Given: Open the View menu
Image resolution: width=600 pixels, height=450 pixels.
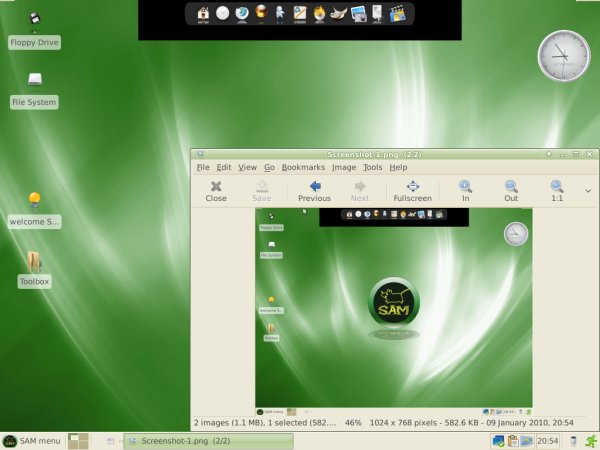Looking at the screenshot, I should pyautogui.click(x=248, y=167).
